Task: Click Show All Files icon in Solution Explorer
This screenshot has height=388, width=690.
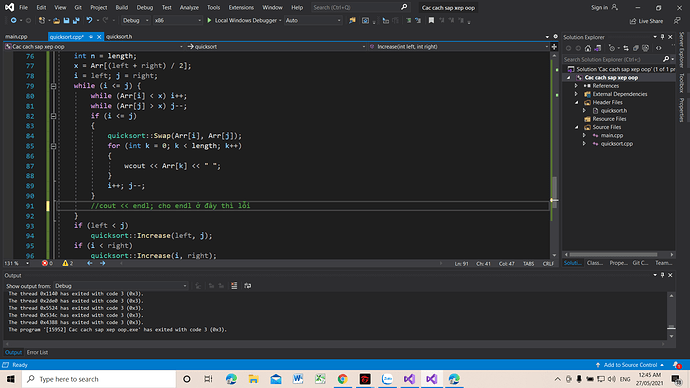Action: click(646, 48)
